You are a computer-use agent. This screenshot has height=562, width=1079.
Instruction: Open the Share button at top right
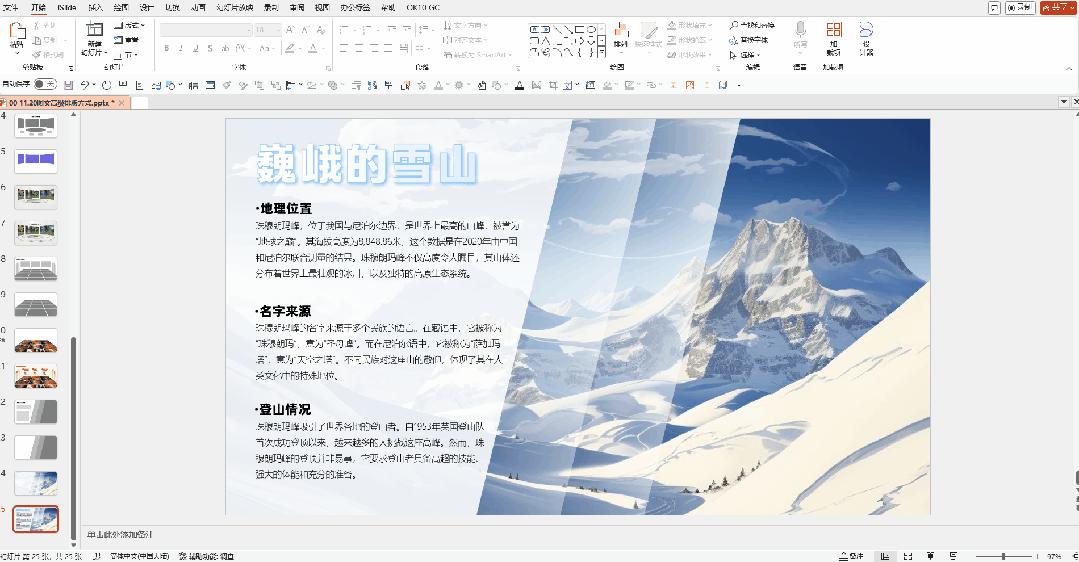[x=1058, y=8]
